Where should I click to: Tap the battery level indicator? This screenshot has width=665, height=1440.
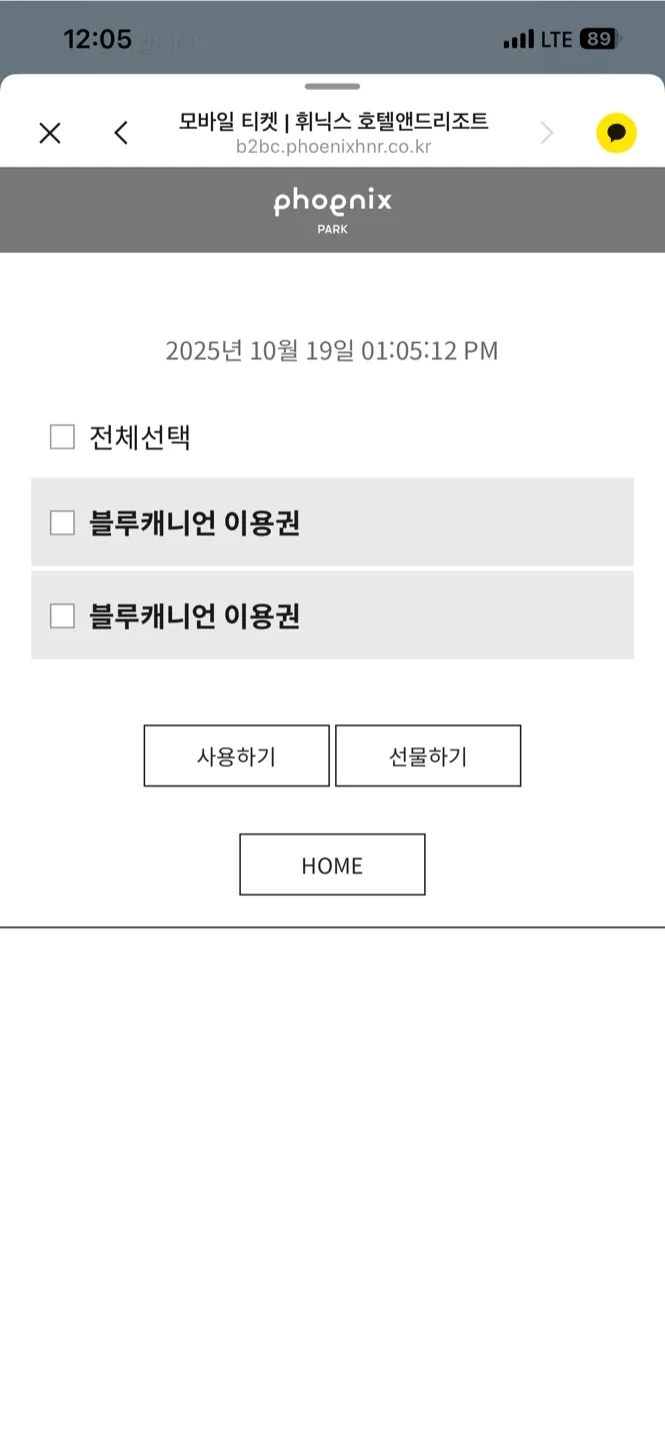click(600, 40)
